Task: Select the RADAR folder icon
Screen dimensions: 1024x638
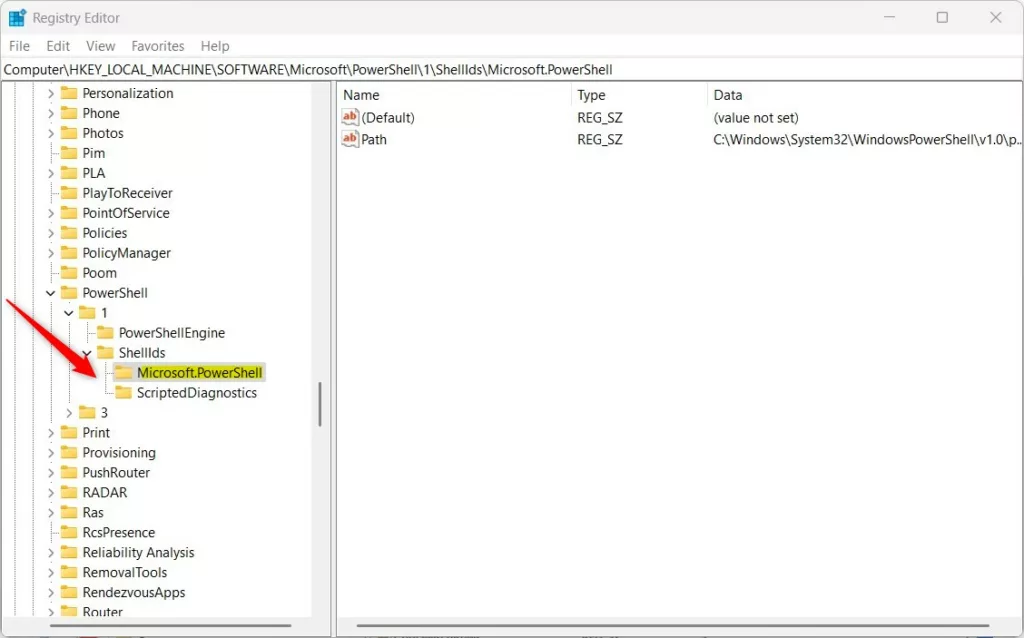Action: click(71, 492)
